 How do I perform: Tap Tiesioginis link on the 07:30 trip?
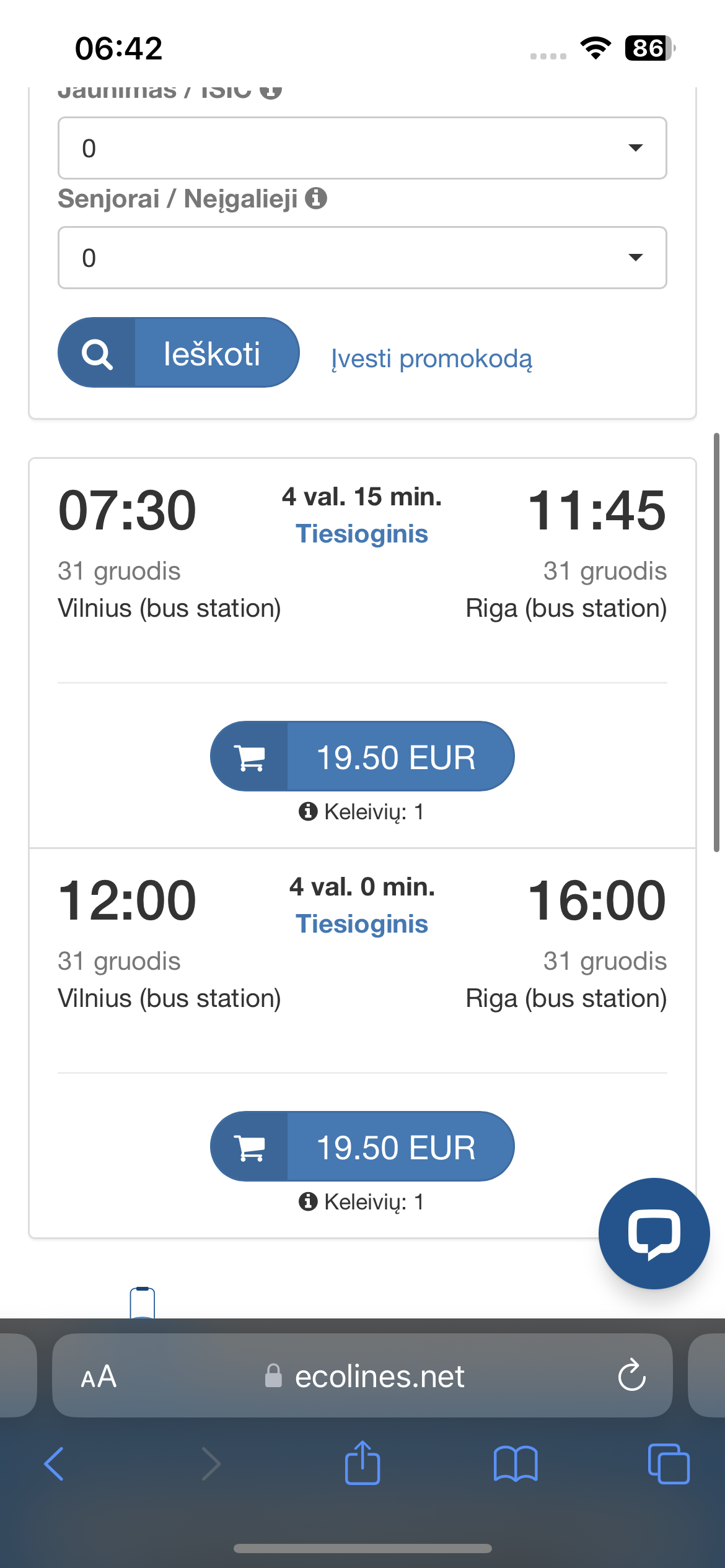362,534
